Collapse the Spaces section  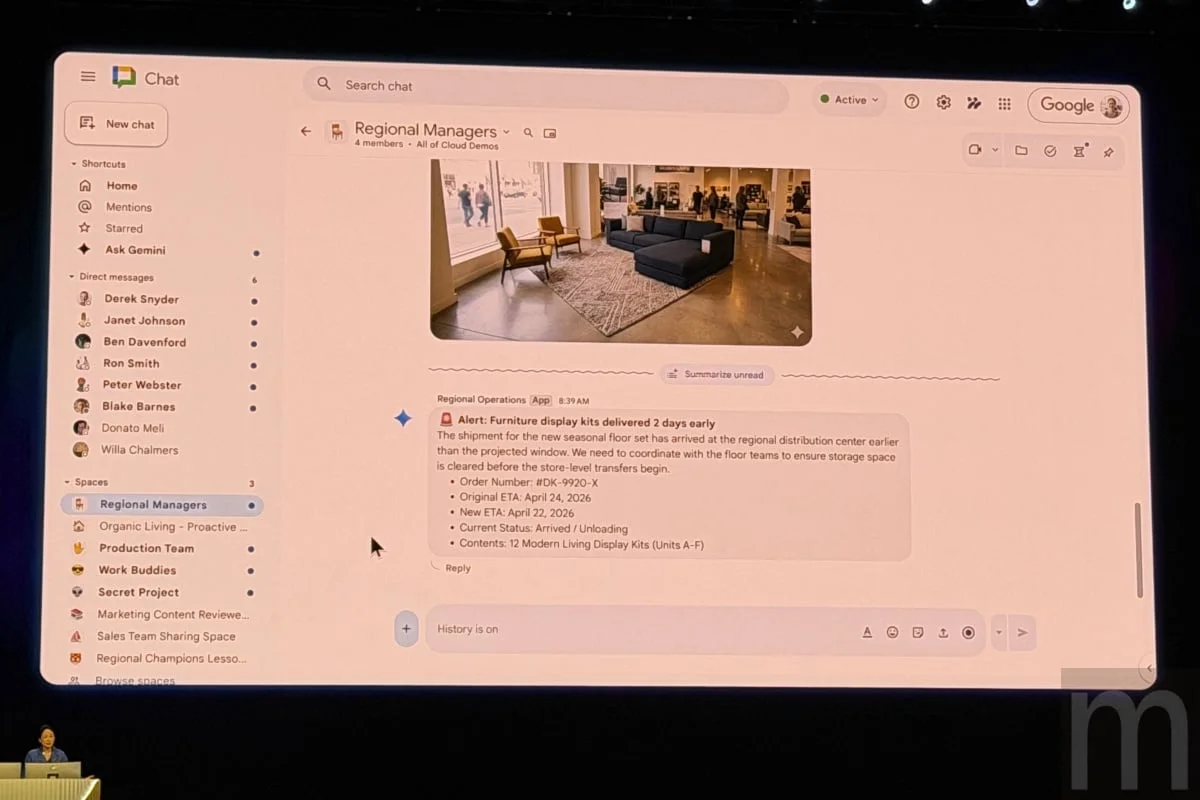click(x=67, y=482)
